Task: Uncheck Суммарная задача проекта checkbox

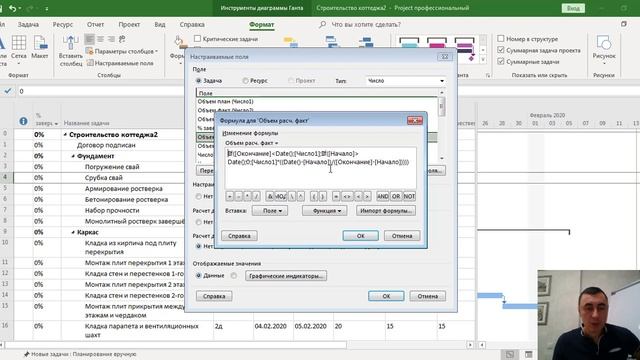Action: pyautogui.click(x=501, y=50)
